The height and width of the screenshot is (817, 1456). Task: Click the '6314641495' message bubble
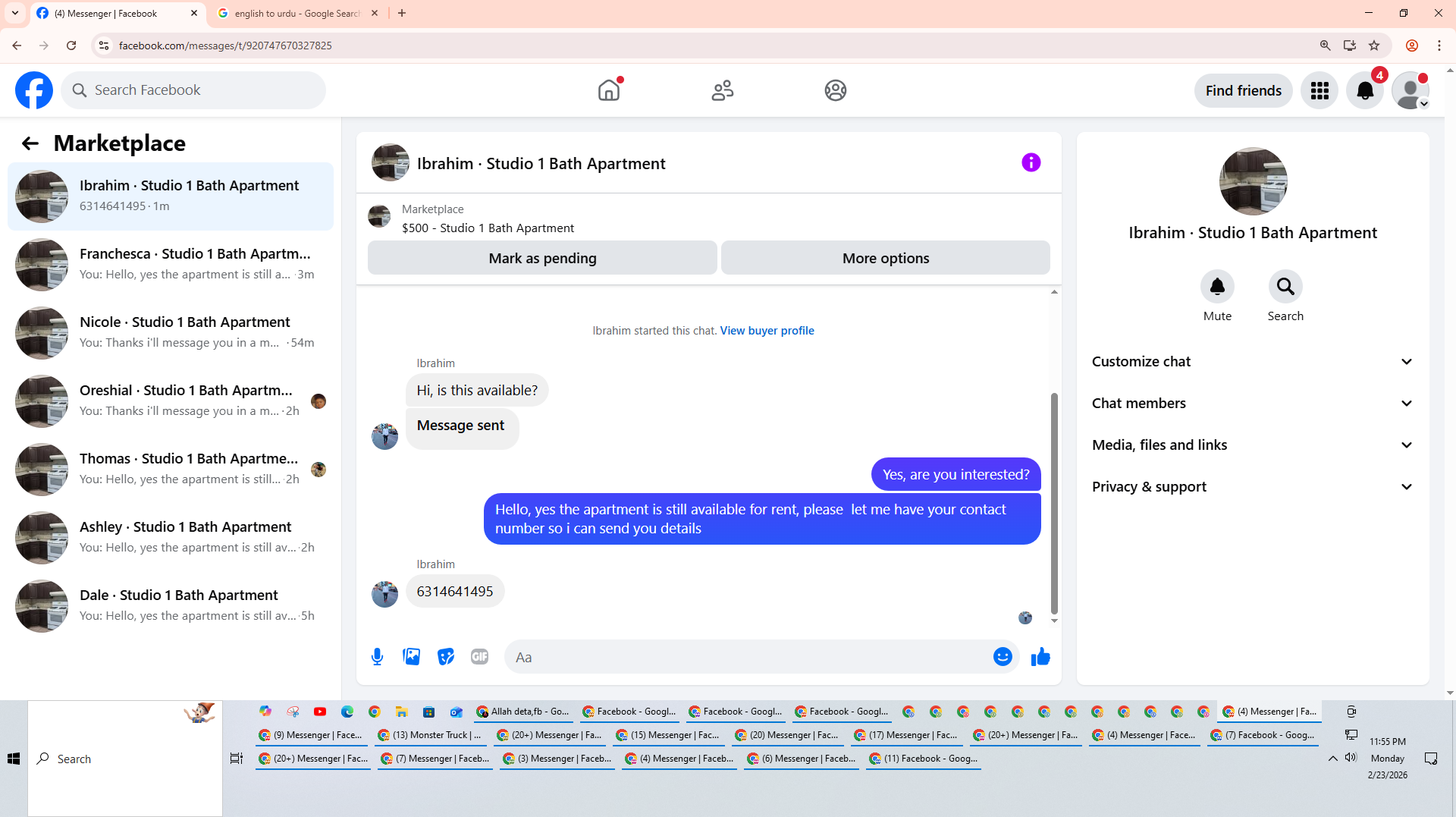455,592
